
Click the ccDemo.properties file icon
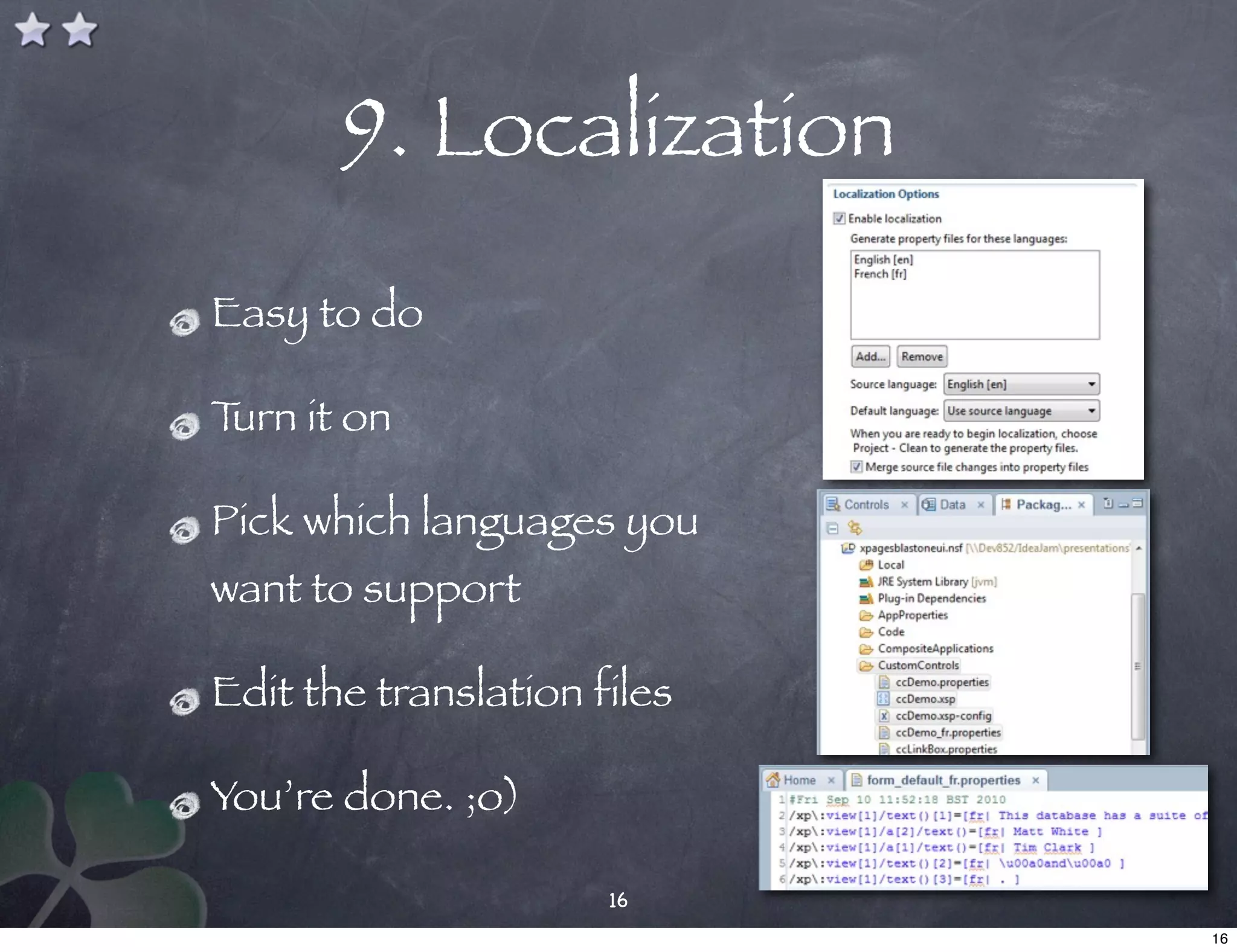pos(884,682)
